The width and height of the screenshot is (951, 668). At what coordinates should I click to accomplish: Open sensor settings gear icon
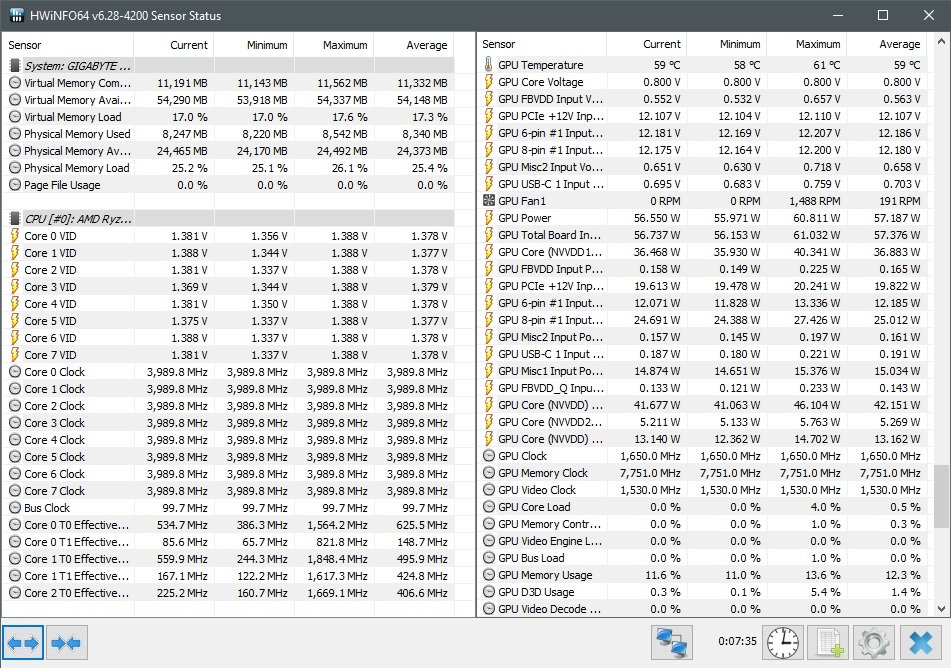click(874, 643)
